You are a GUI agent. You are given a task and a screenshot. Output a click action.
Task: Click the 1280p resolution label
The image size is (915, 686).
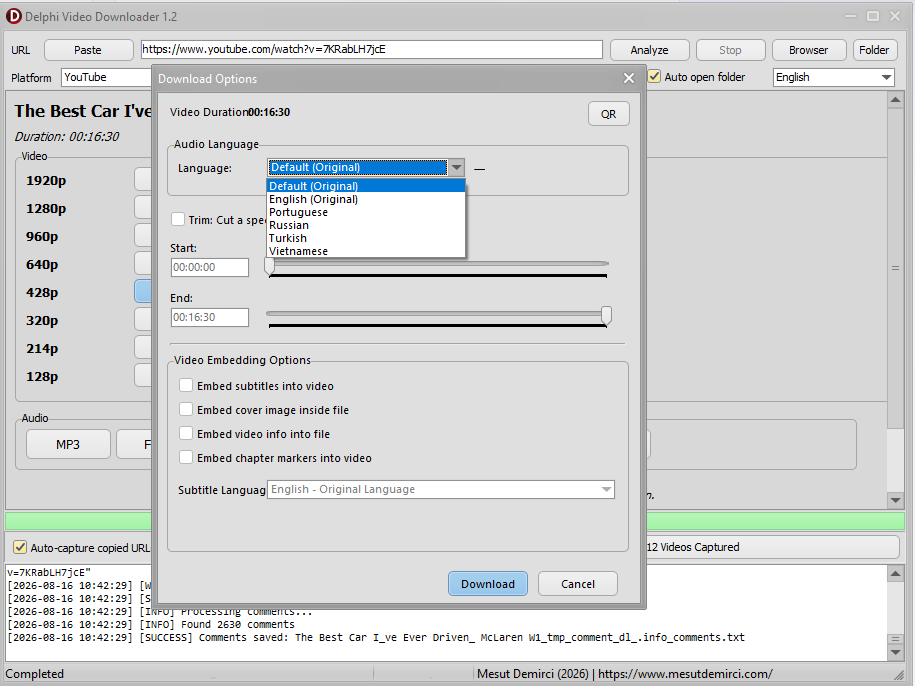pyautogui.click(x=46, y=209)
